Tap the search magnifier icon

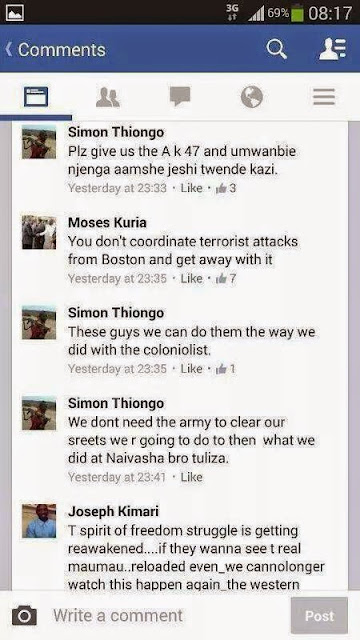tap(277, 49)
